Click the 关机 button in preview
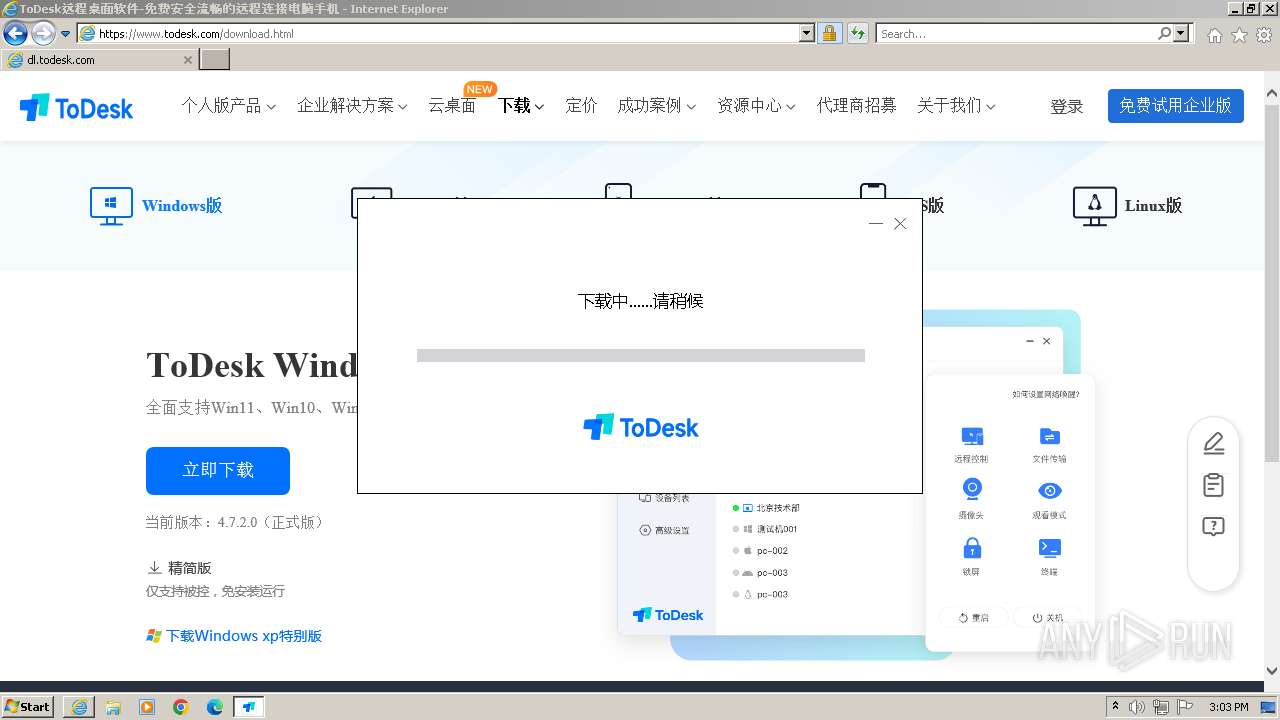Viewport: 1280px width, 720px height. point(1048,618)
